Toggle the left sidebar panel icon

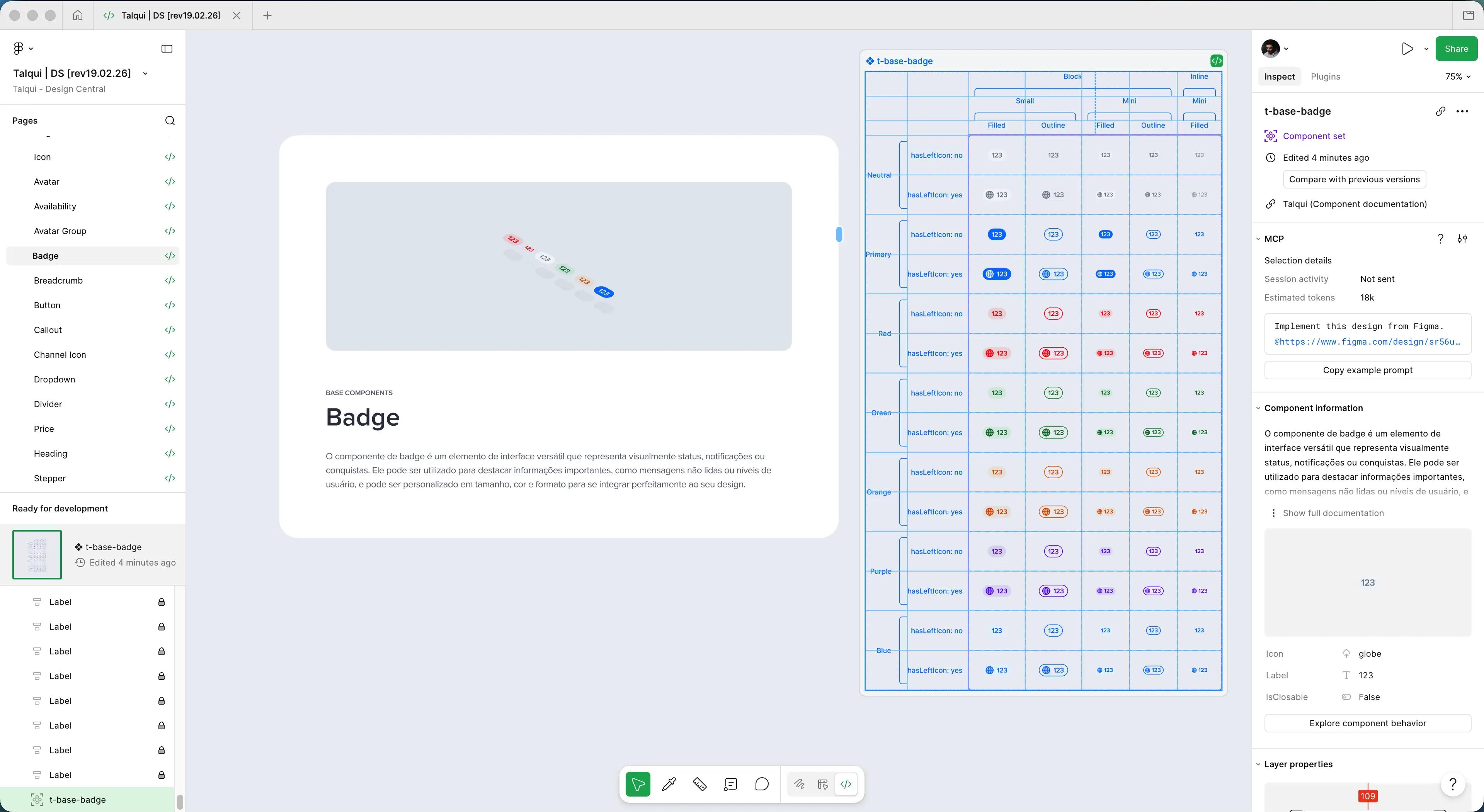point(167,48)
